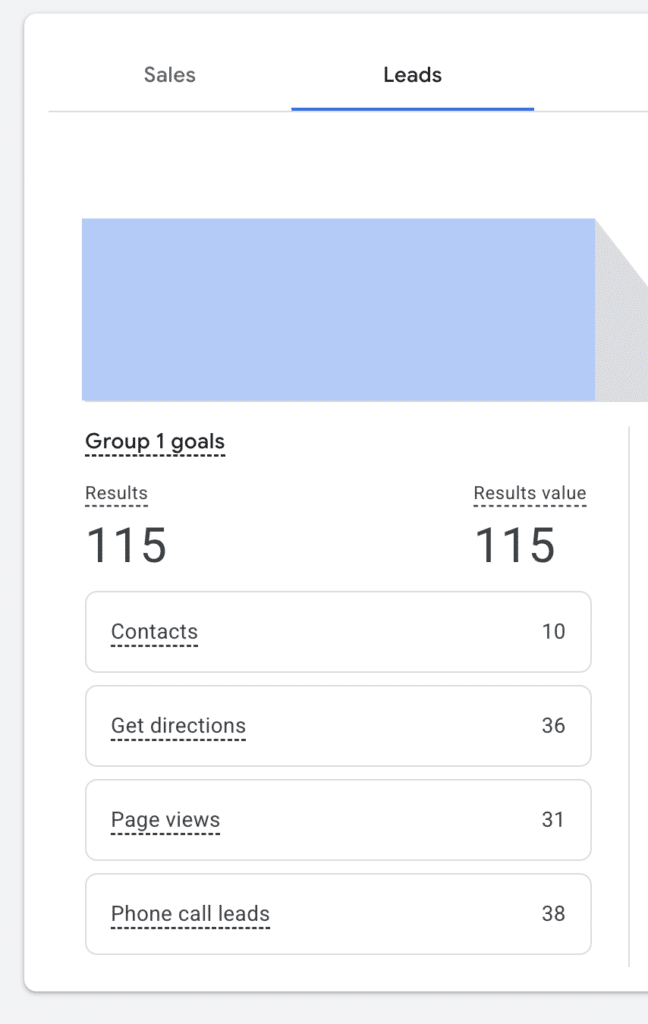Open the Contacts goal label

click(154, 632)
